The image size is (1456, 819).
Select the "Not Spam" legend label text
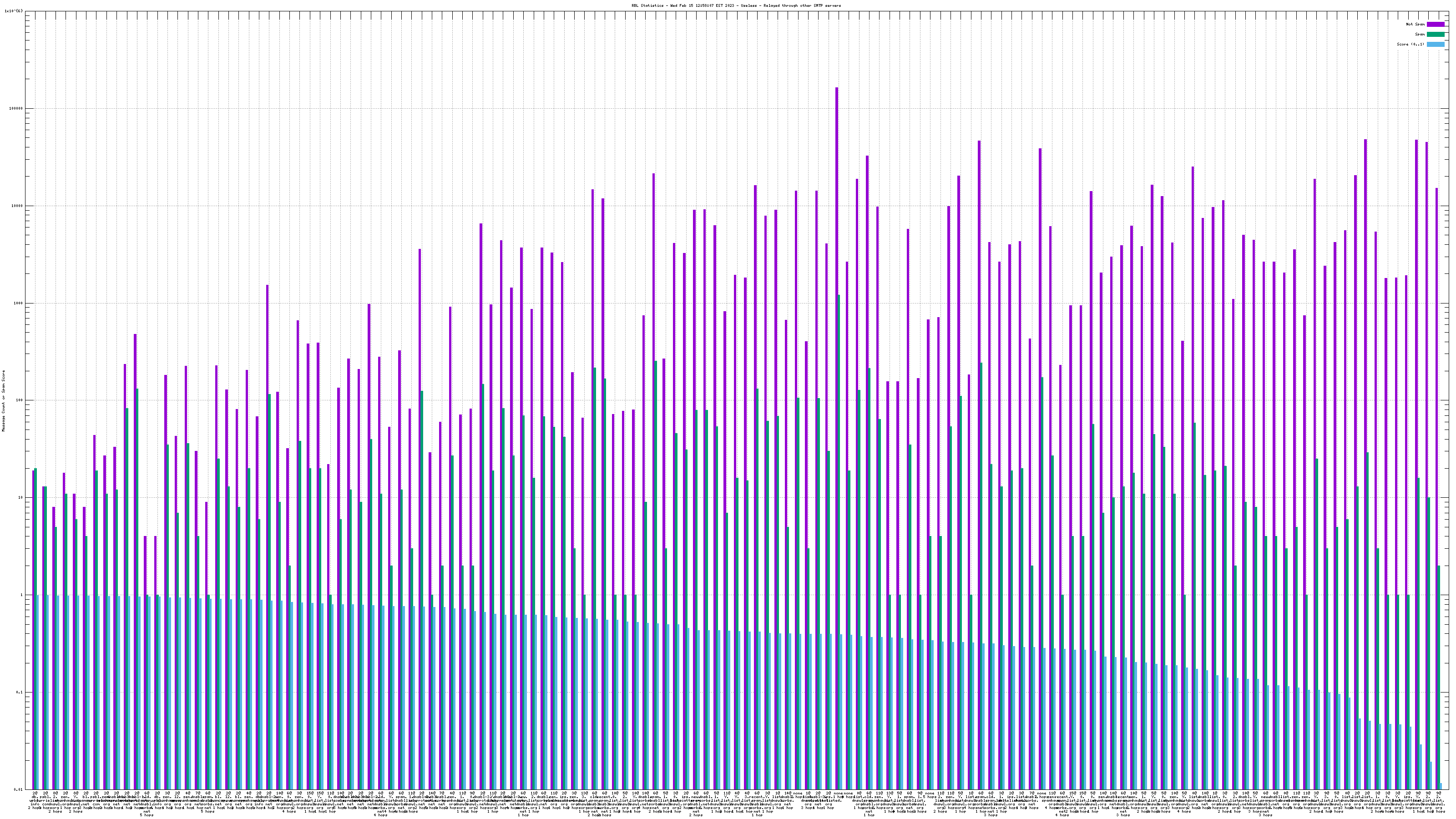(1416, 24)
